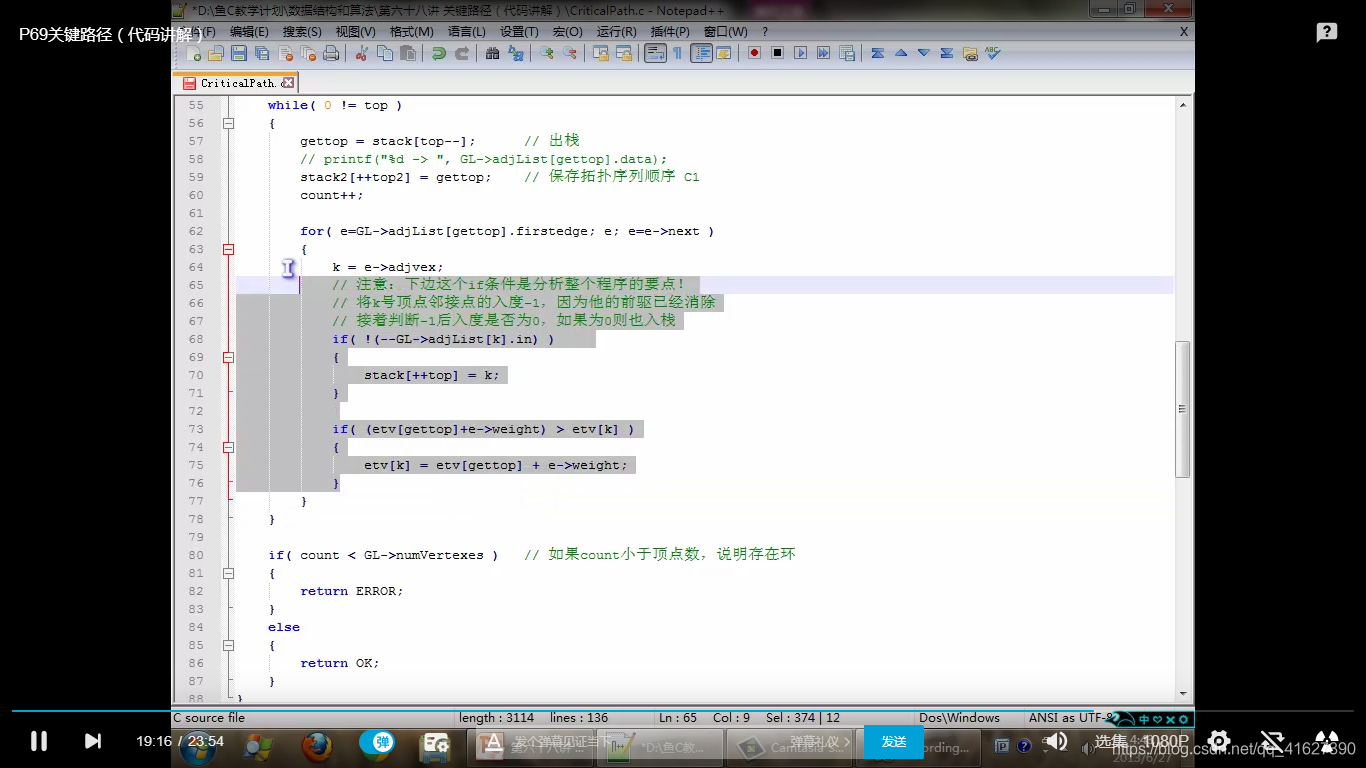The height and width of the screenshot is (768, 1366).
Task: Click the Redo arrow icon
Action: click(462, 53)
